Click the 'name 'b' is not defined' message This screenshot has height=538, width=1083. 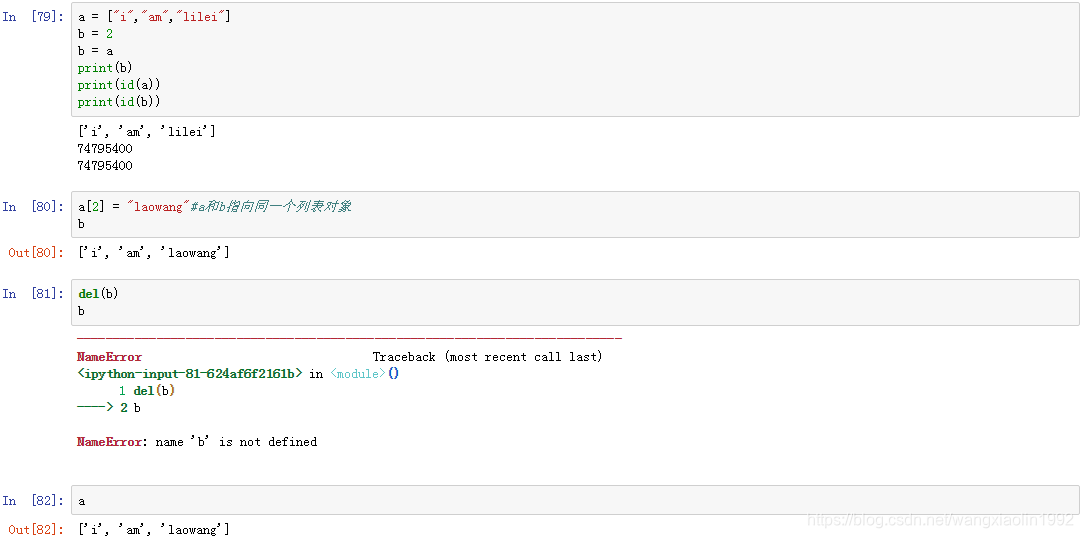pos(236,442)
